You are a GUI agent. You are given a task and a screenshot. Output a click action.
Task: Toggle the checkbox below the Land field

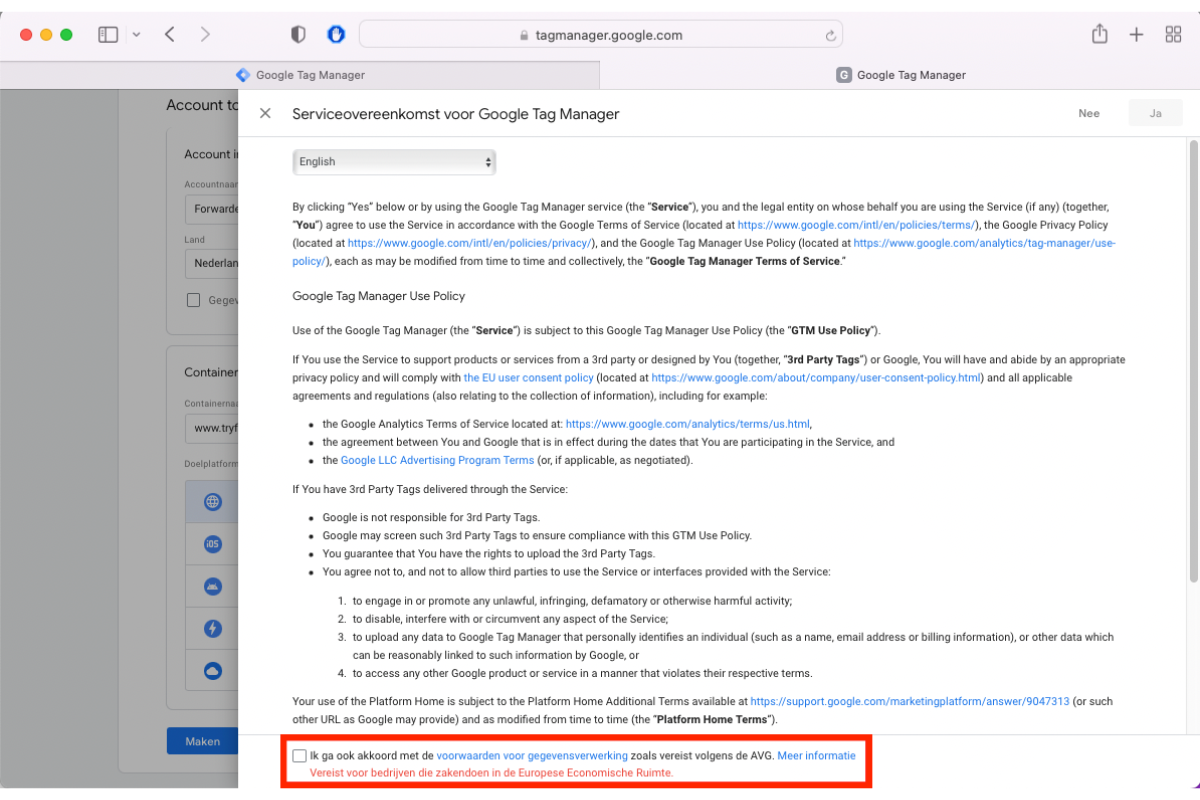coord(194,300)
